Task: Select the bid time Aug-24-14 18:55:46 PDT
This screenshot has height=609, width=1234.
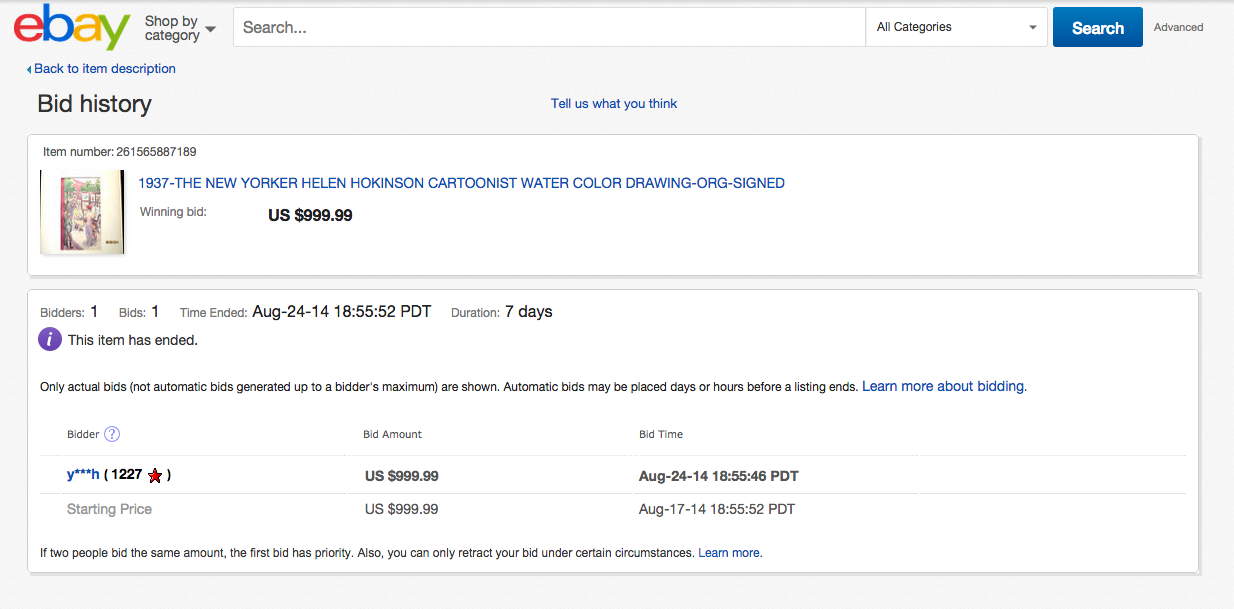Action: [719, 476]
